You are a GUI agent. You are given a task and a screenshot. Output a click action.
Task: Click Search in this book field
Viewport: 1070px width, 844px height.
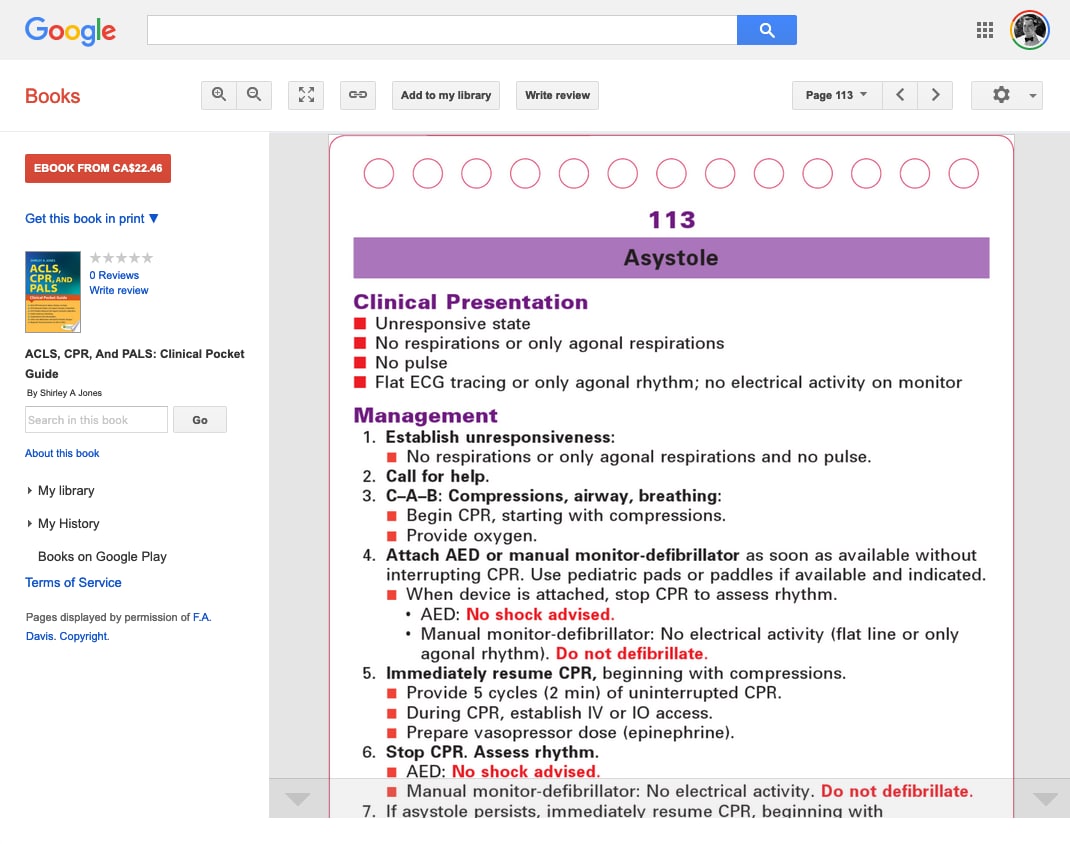tap(96, 420)
